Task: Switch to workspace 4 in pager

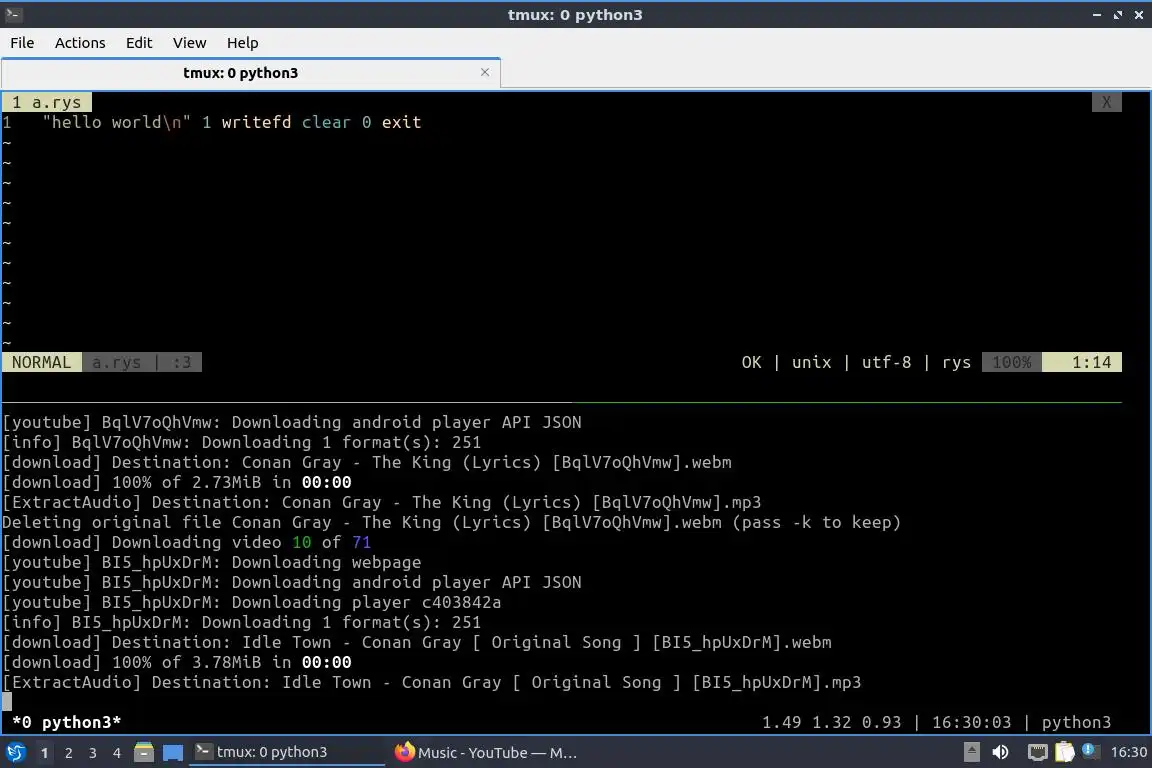Action: (x=116, y=753)
